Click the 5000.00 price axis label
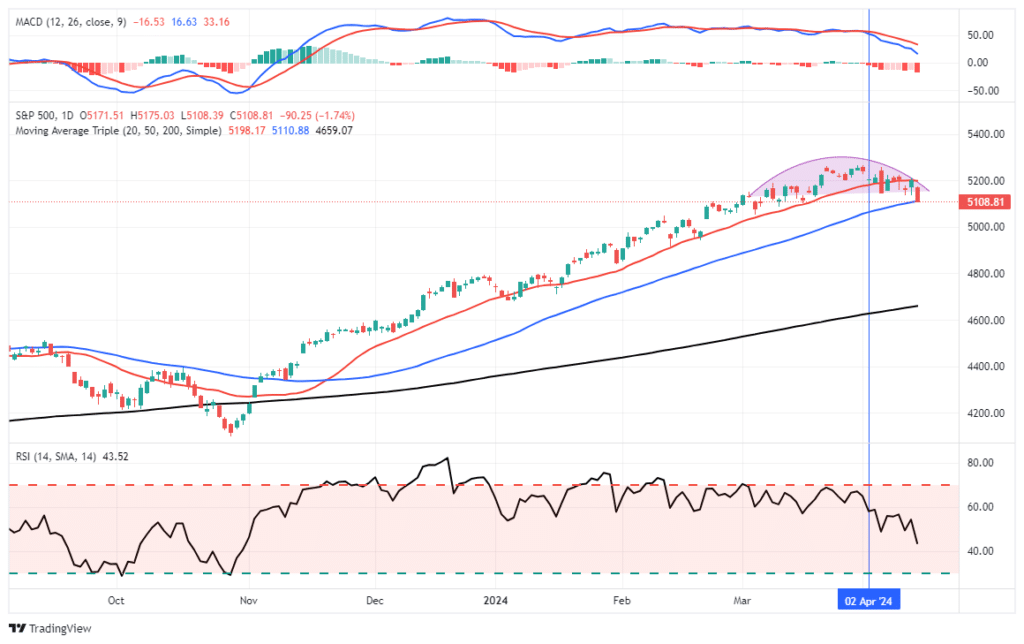 [x=985, y=227]
